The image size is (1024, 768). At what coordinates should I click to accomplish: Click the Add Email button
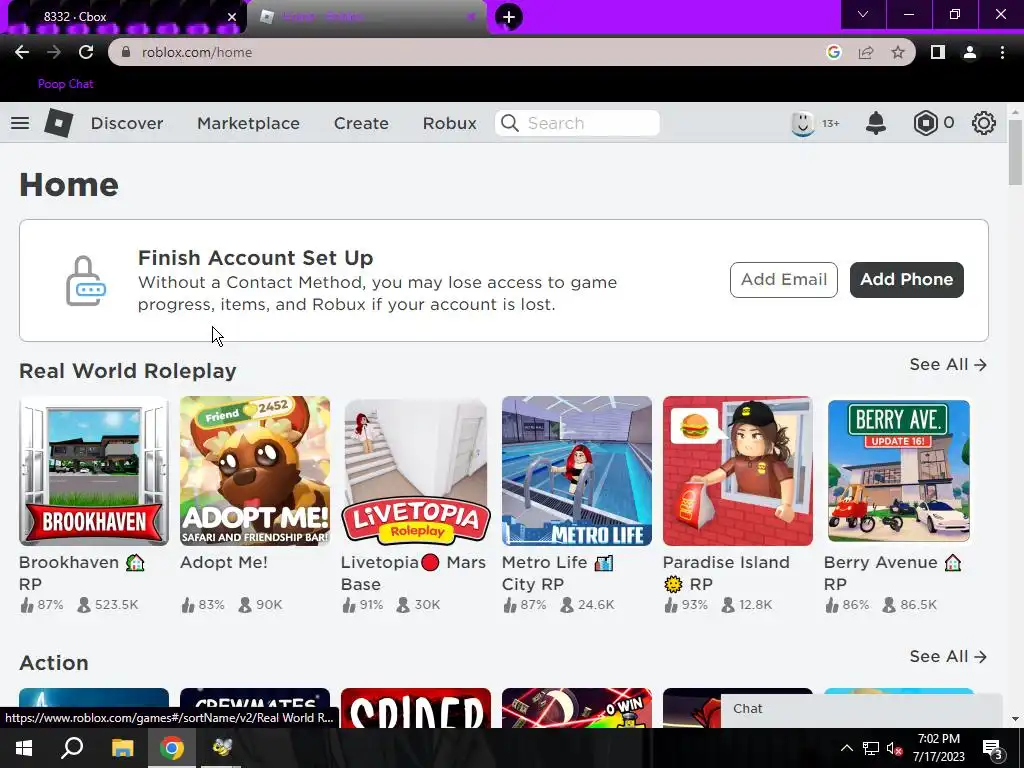(784, 280)
